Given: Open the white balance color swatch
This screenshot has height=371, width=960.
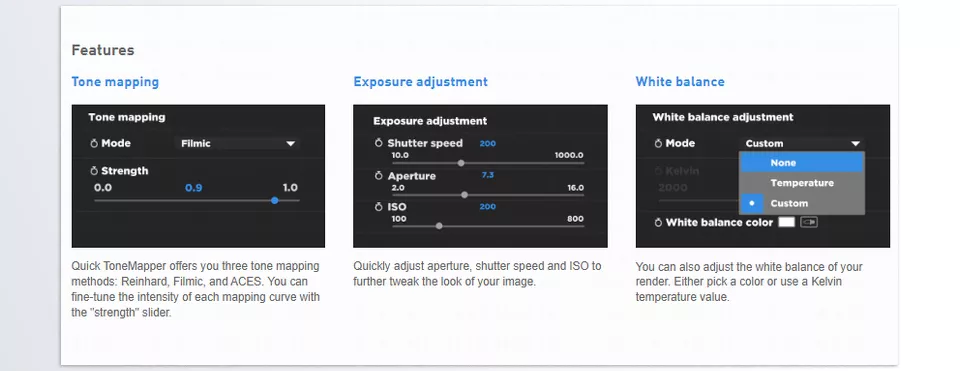Looking at the screenshot, I should [786, 222].
